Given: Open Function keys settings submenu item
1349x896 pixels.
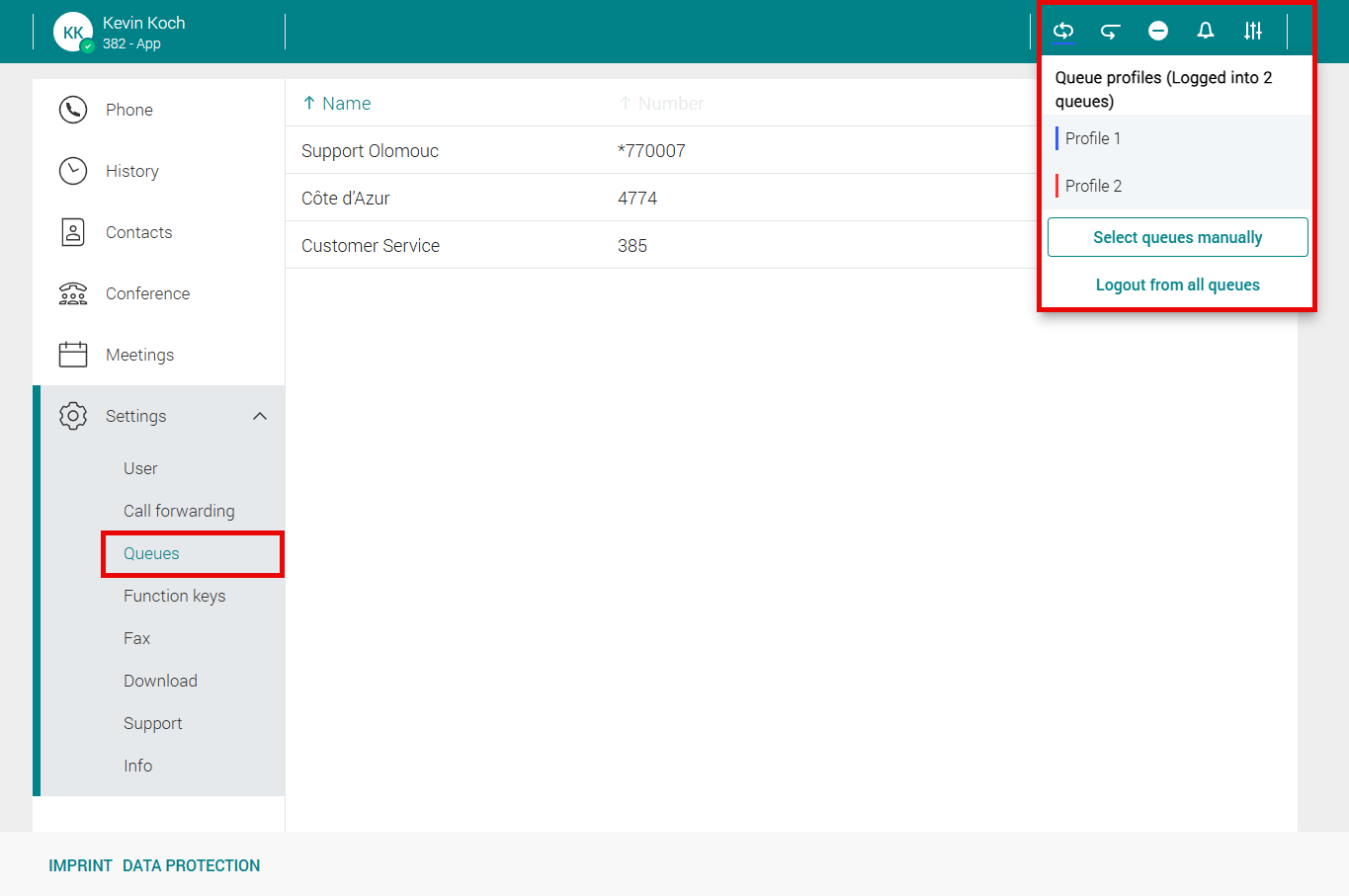Looking at the screenshot, I should pos(174,596).
